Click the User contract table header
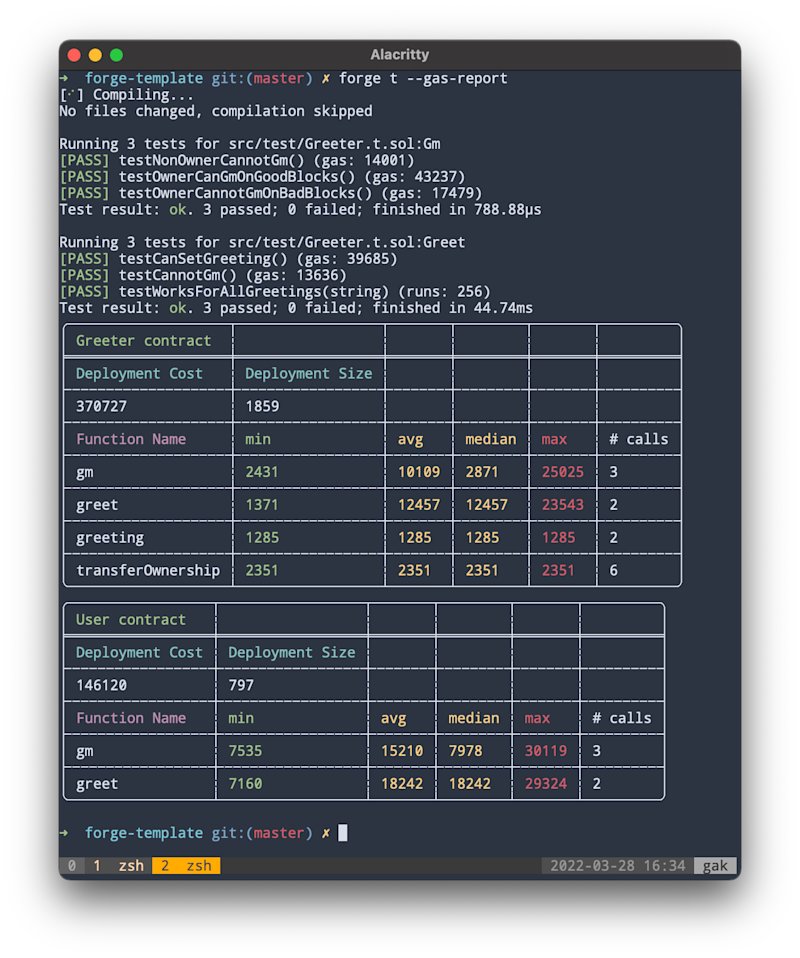 click(131, 620)
